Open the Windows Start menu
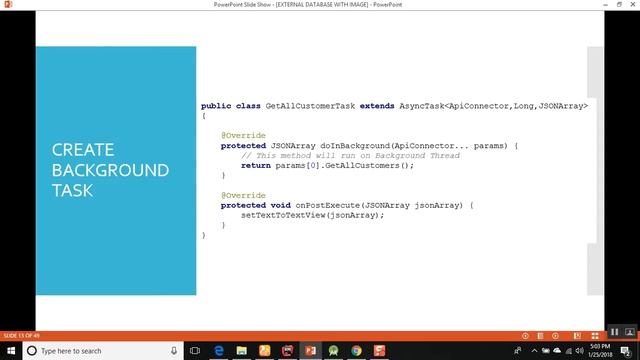Screen dimensions: 640x360 click(x=11, y=351)
